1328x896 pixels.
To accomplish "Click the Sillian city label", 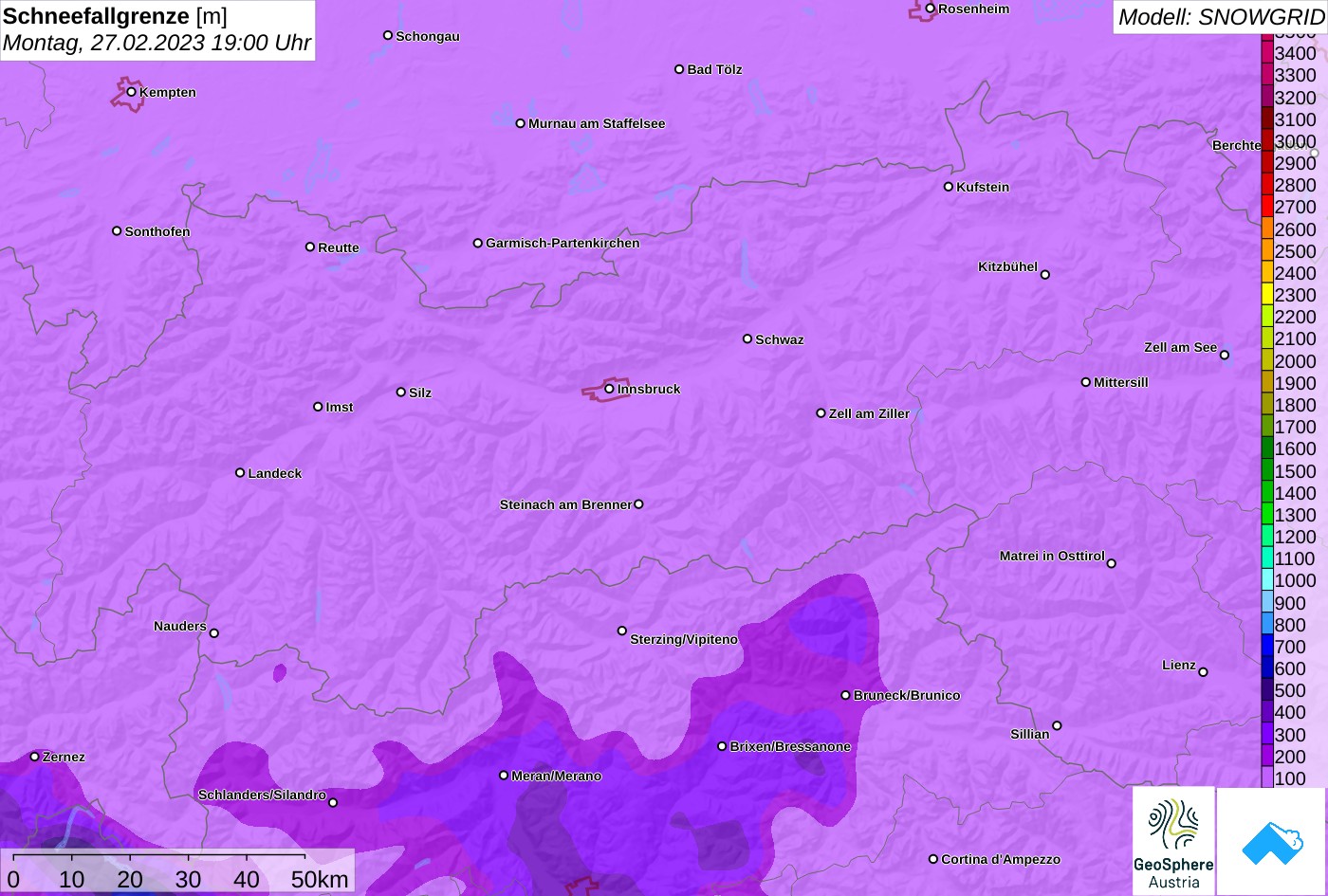I will [x=1030, y=735].
